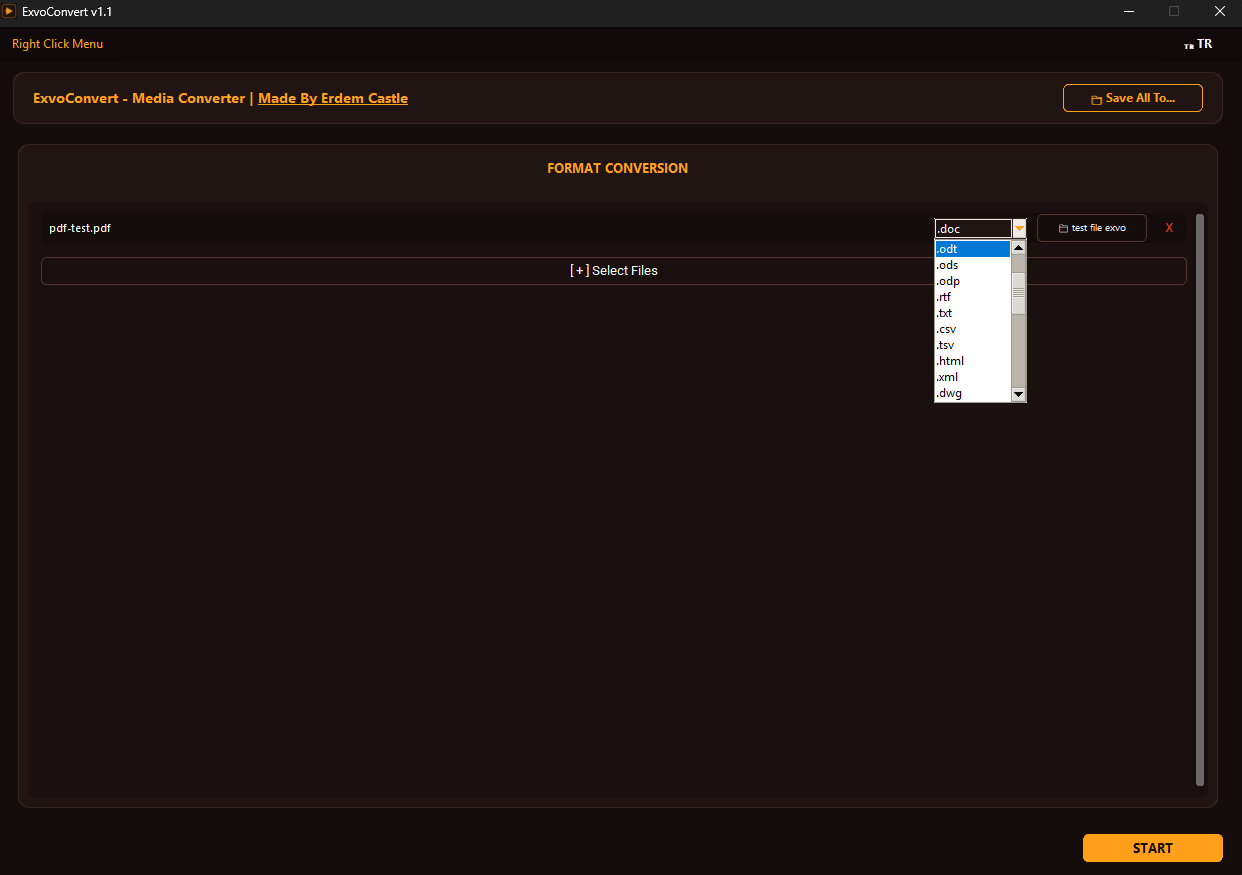Click the .doc format combo box field
This screenshot has width=1242, height=875.
coord(973,229)
